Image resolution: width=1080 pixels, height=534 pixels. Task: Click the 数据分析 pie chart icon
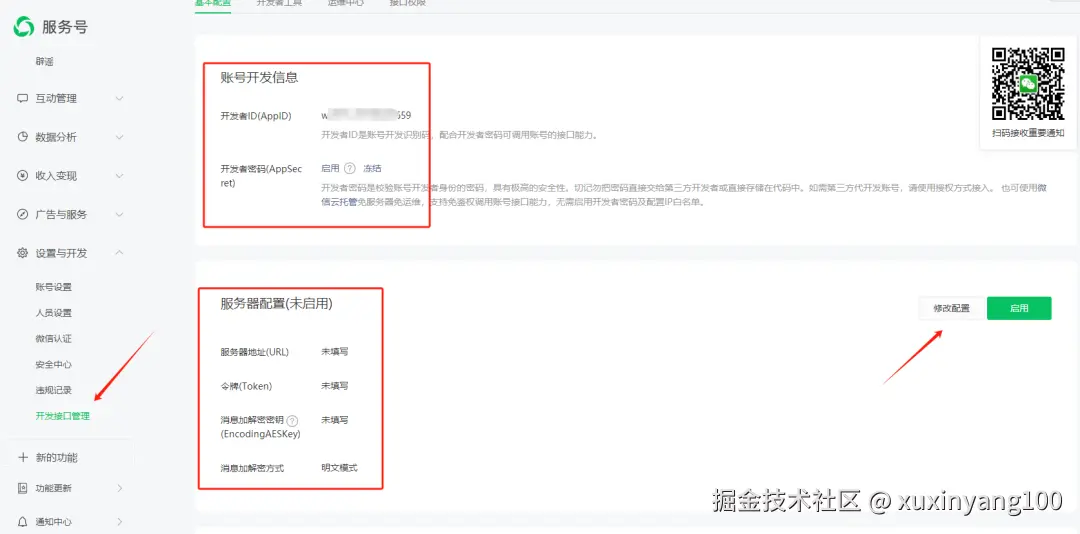(22, 137)
